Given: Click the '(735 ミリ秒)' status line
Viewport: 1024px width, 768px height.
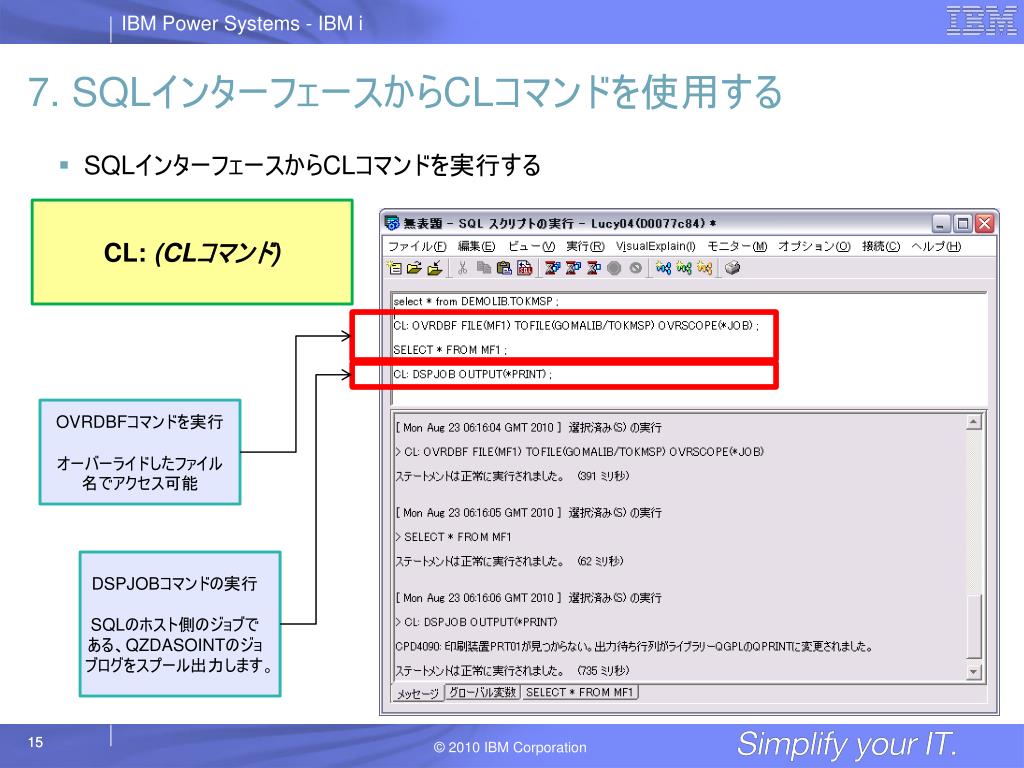Looking at the screenshot, I should click(512, 671).
